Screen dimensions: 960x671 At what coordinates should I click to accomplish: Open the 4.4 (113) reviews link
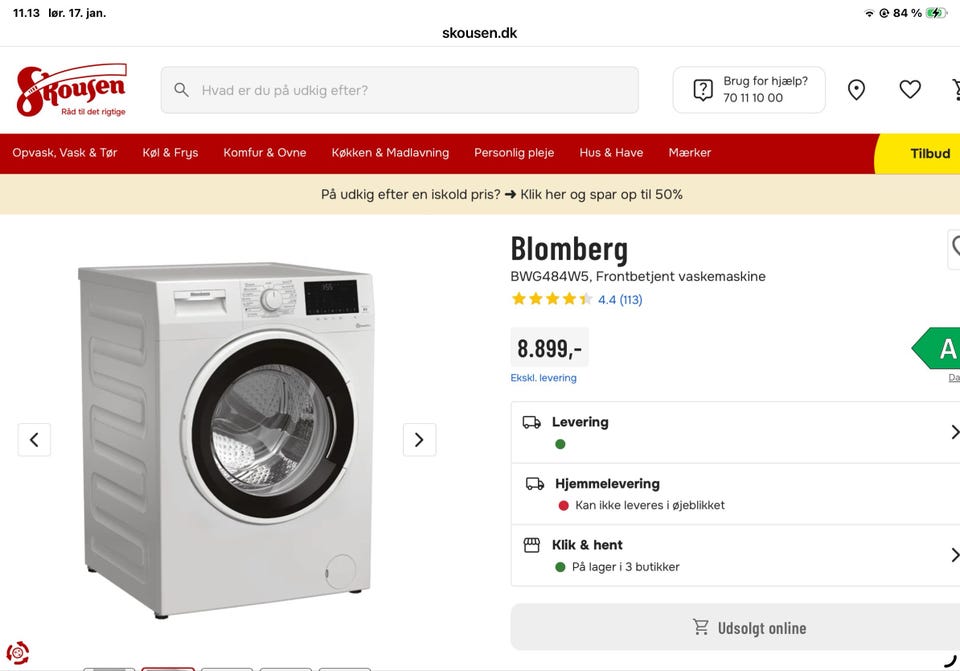[619, 299]
